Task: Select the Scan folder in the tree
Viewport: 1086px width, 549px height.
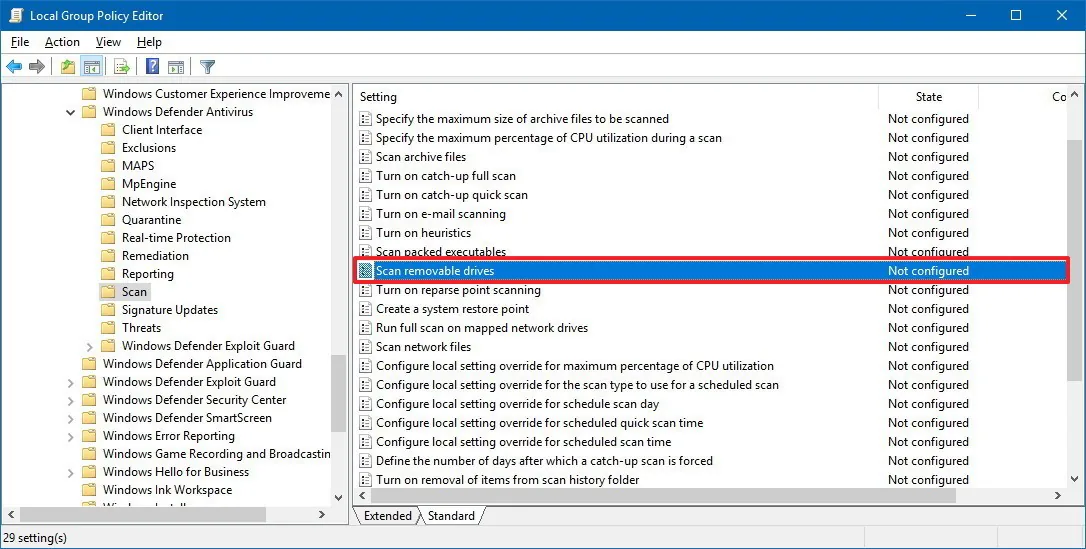Action: click(134, 291)
